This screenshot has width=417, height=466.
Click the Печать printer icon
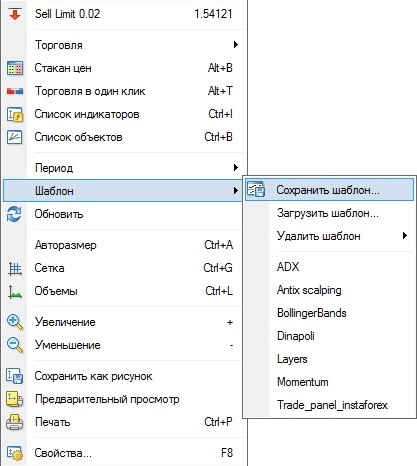coord(14,422)
